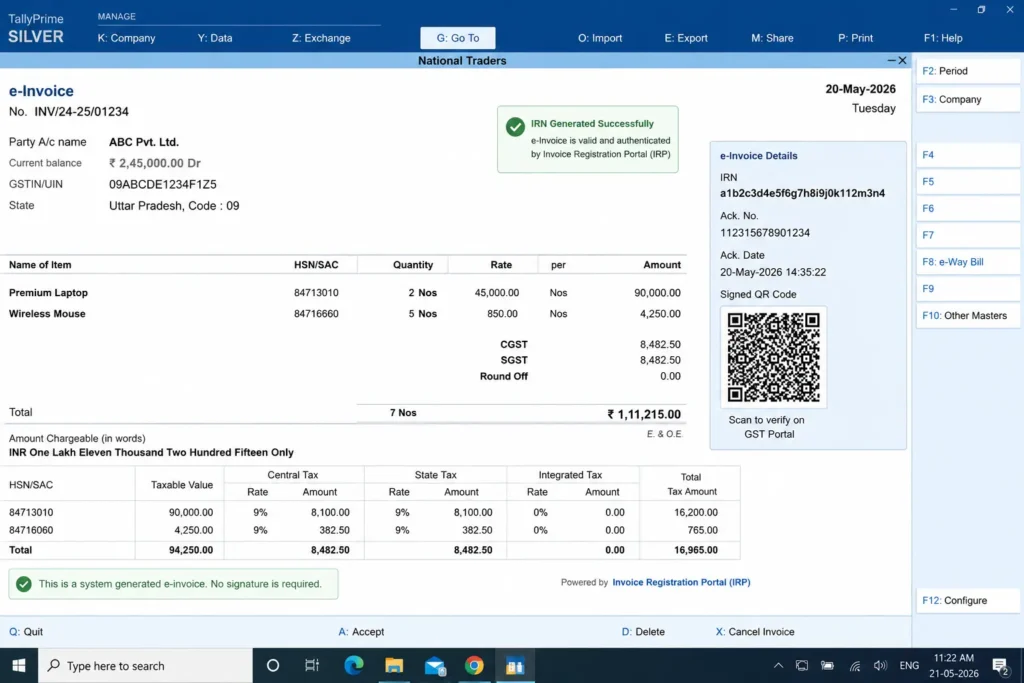This screenshot has height=683, width=1024.
Task: Click total amount ₹ 1,11,215.00
Action: coord(644,414)
